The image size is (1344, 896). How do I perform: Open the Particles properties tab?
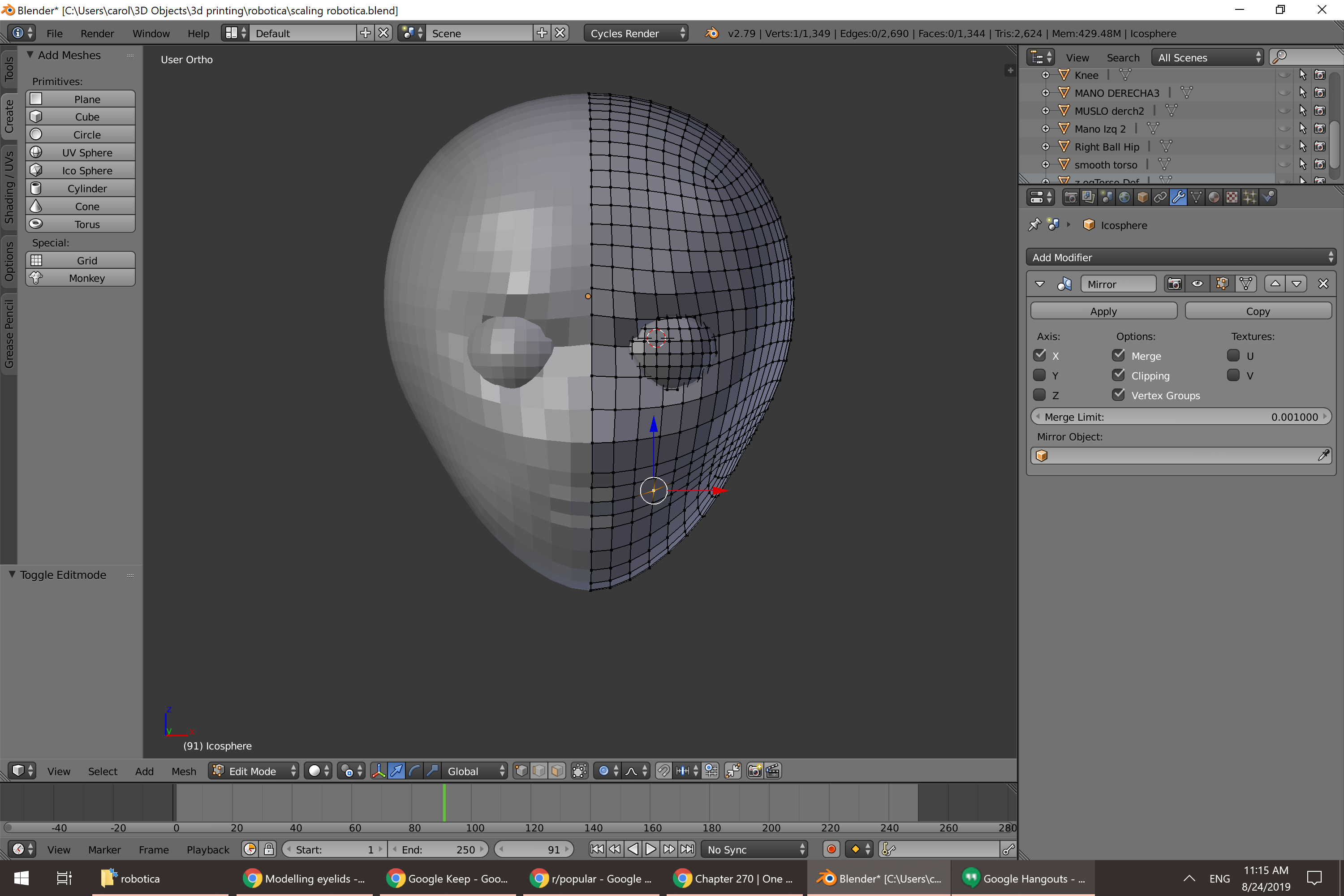[x=1250, y=197]
